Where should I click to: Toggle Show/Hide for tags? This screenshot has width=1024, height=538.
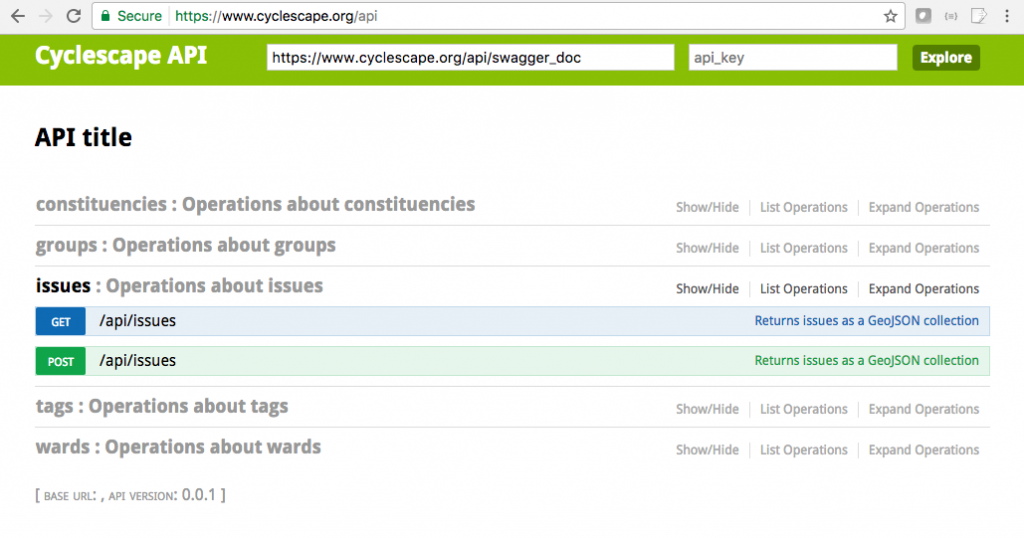[707, 409]
